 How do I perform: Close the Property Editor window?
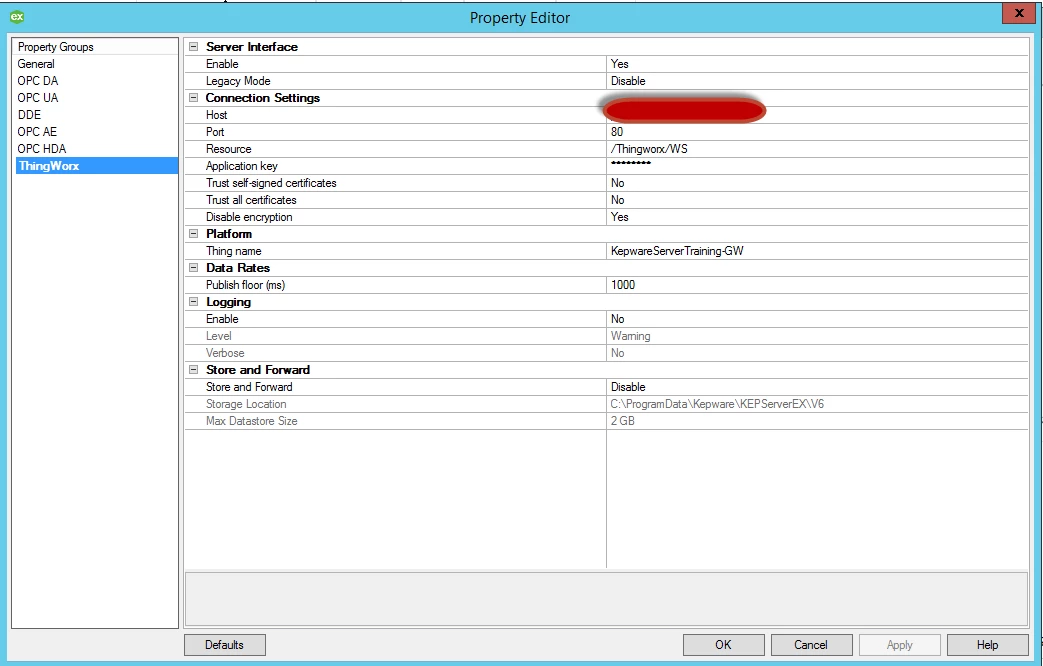click(1019, 13)
